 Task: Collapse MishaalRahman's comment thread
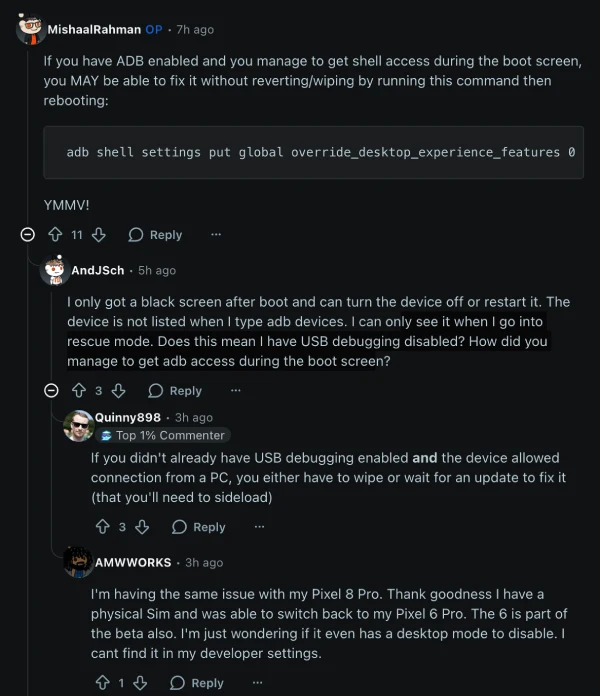click(x=28, y=235)
